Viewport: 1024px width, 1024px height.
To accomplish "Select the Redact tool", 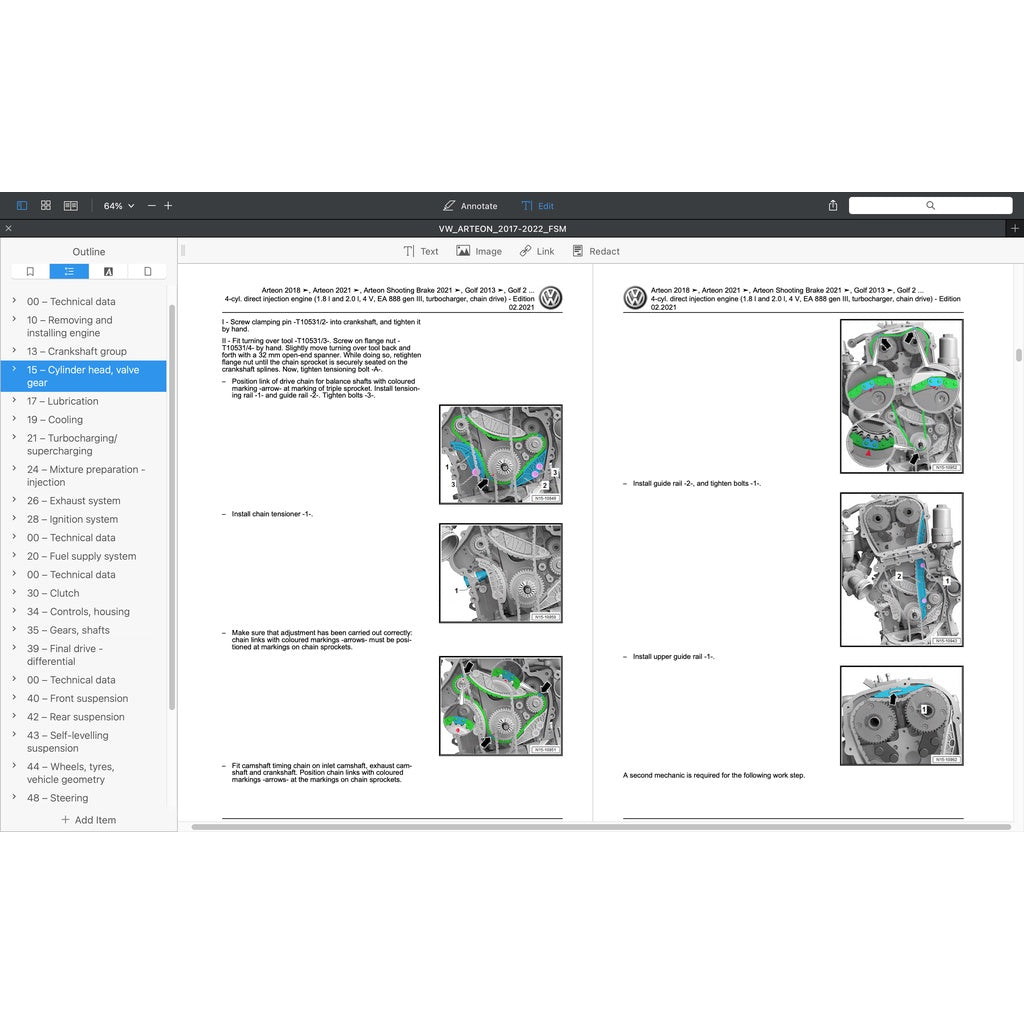I will [x=596, y=251].
